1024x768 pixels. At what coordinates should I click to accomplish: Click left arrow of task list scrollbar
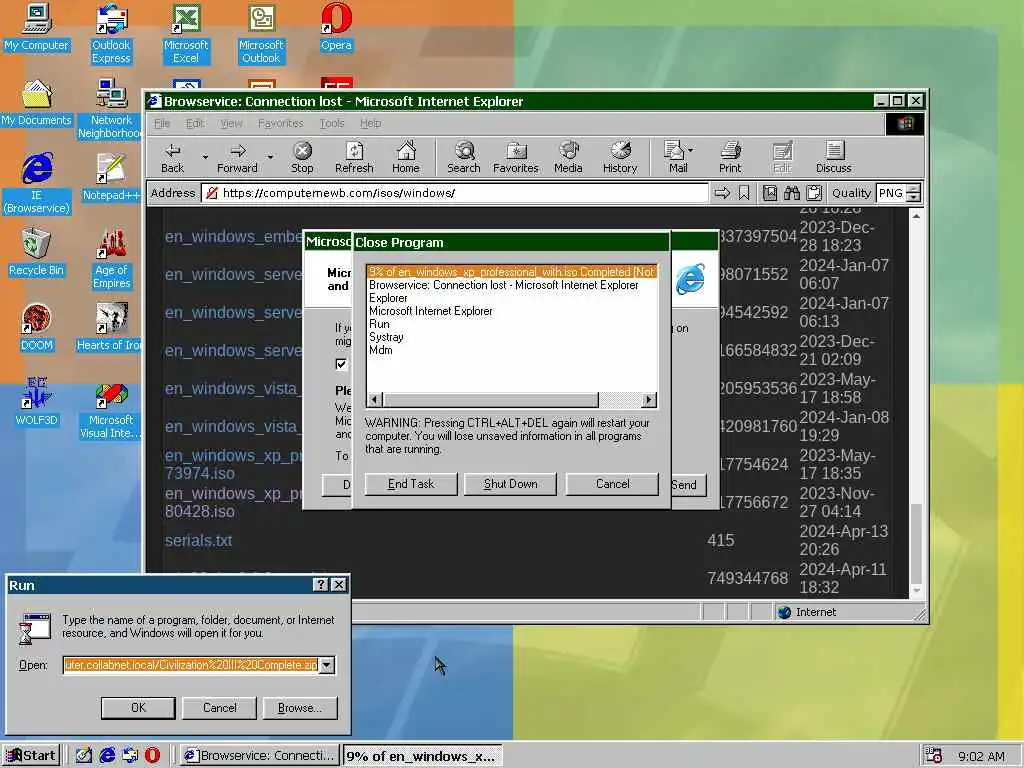(x=375, y=400)
